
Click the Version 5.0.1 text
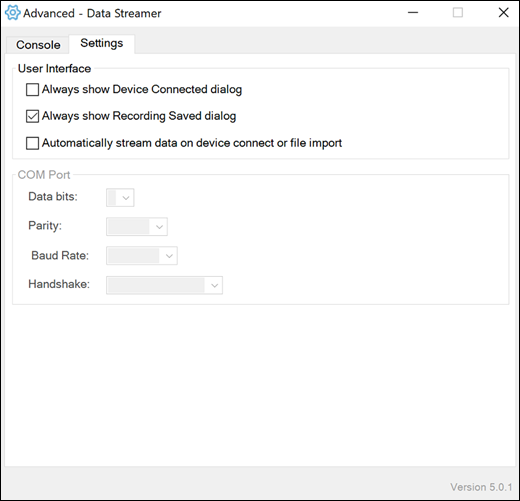click(481, 487)
